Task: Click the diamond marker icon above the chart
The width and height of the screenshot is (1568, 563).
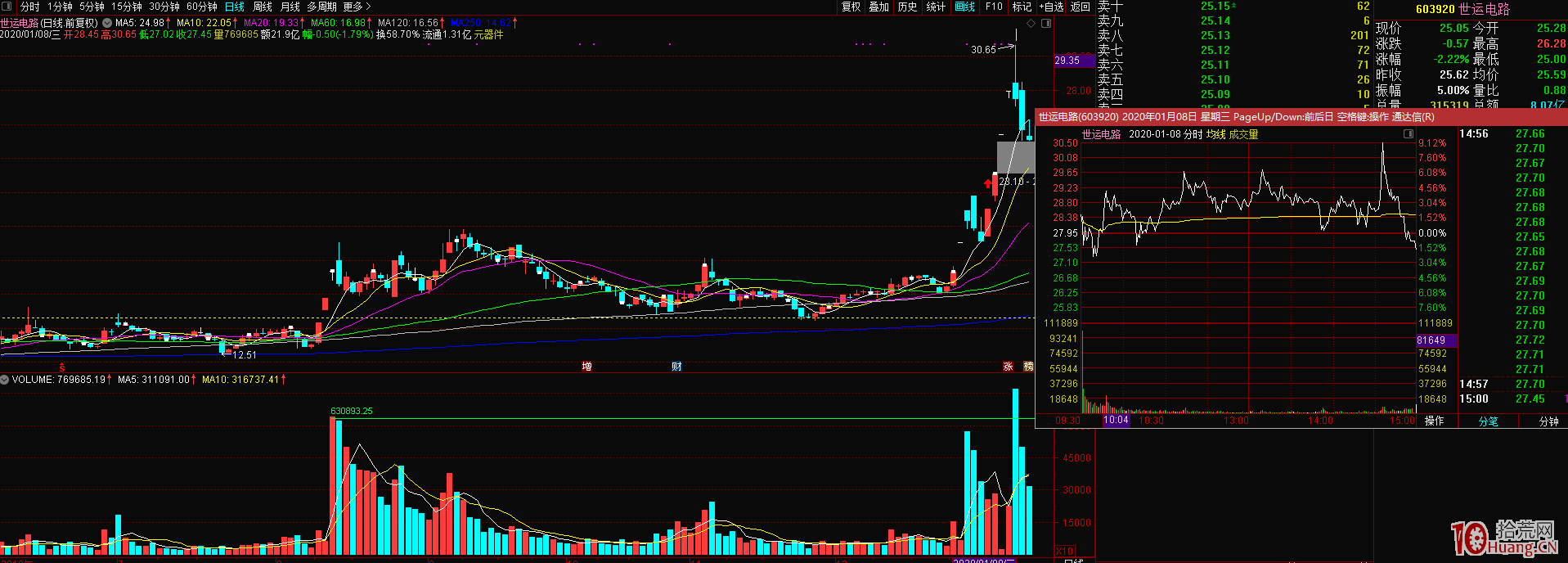Action: [x=1031, y=23]
